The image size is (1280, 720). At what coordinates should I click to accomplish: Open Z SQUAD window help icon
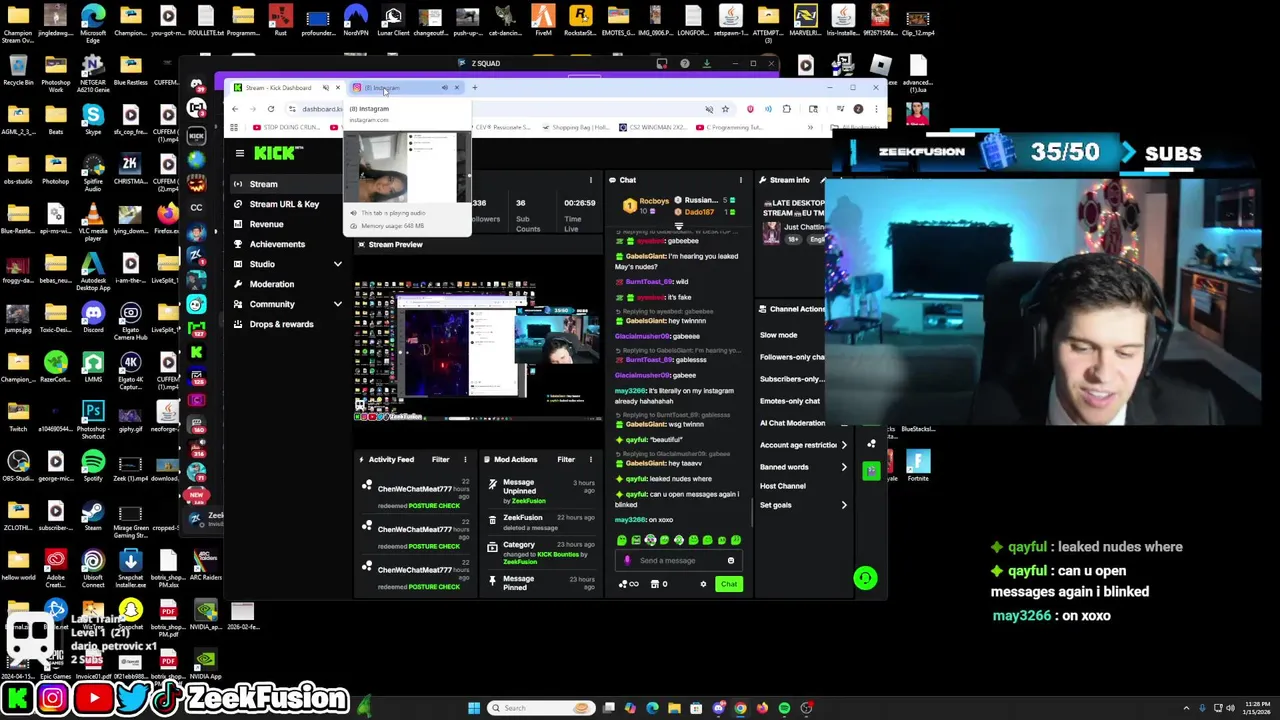point(684,64)
